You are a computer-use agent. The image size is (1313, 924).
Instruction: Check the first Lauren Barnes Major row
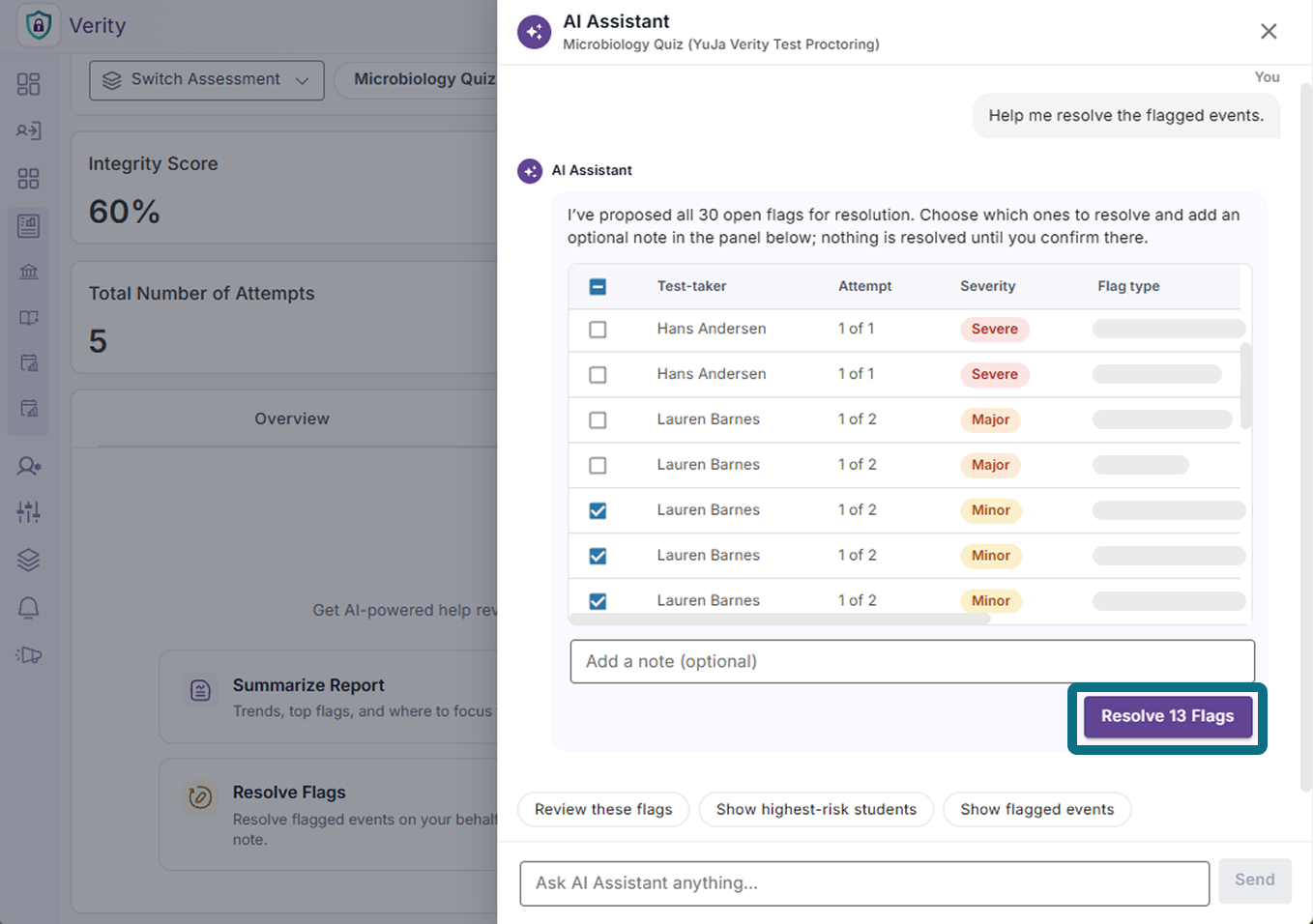[598, 420]
